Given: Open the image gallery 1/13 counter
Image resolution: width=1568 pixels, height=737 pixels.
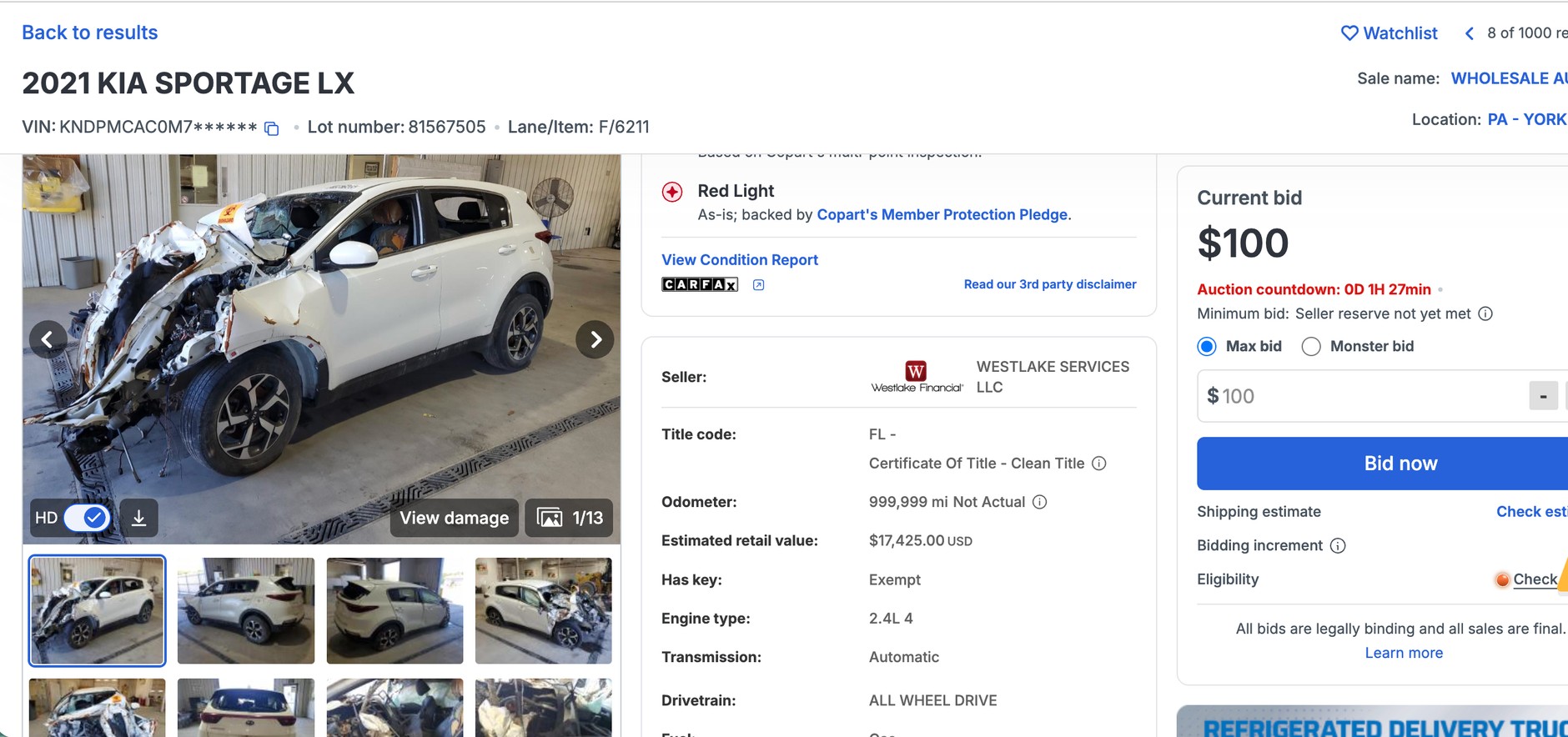Looking at the screenshot, I should point(570,518).
